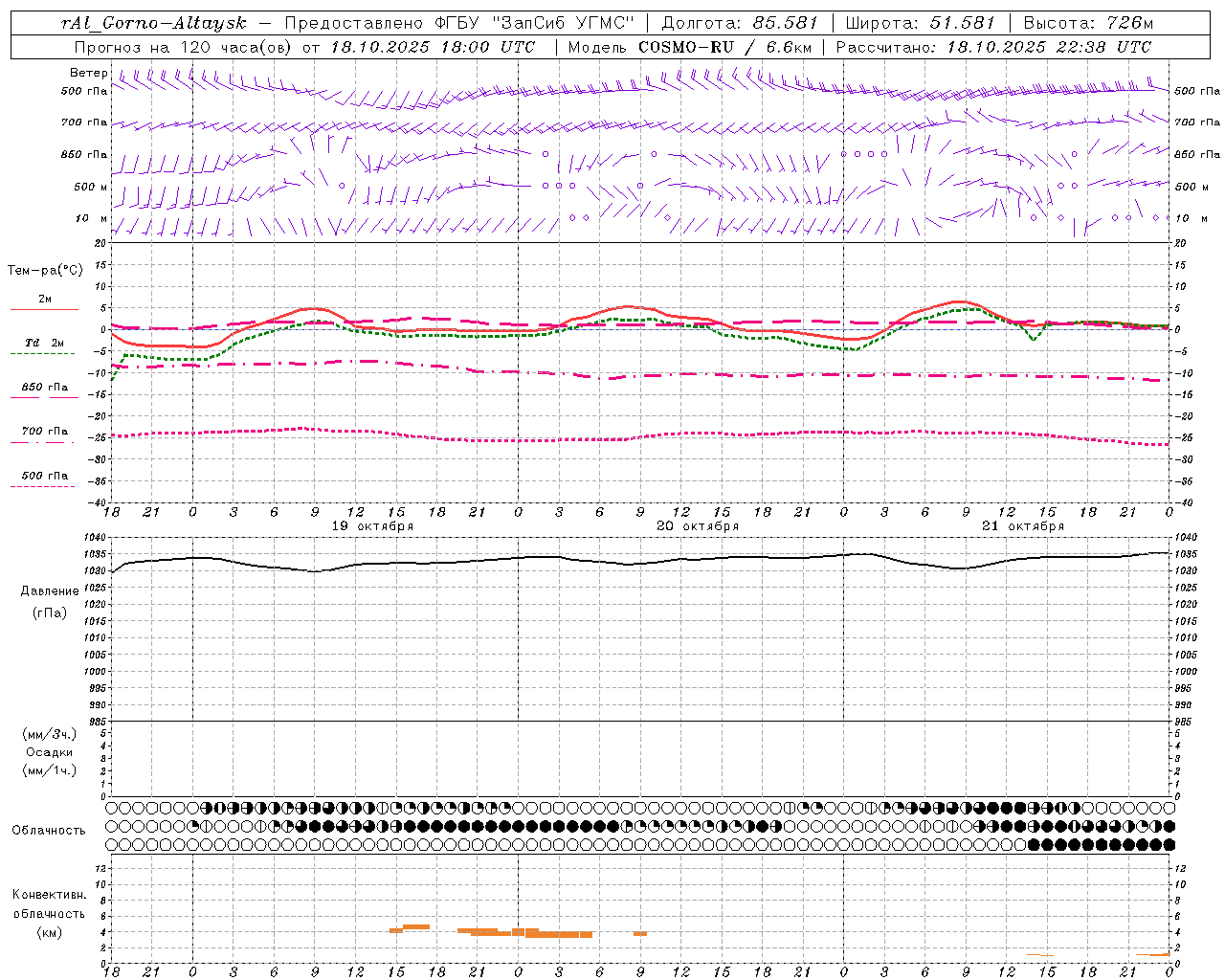Click the '20 октября' date label
This screenshot has width=1225, height=980.
[x=698, y=526]
